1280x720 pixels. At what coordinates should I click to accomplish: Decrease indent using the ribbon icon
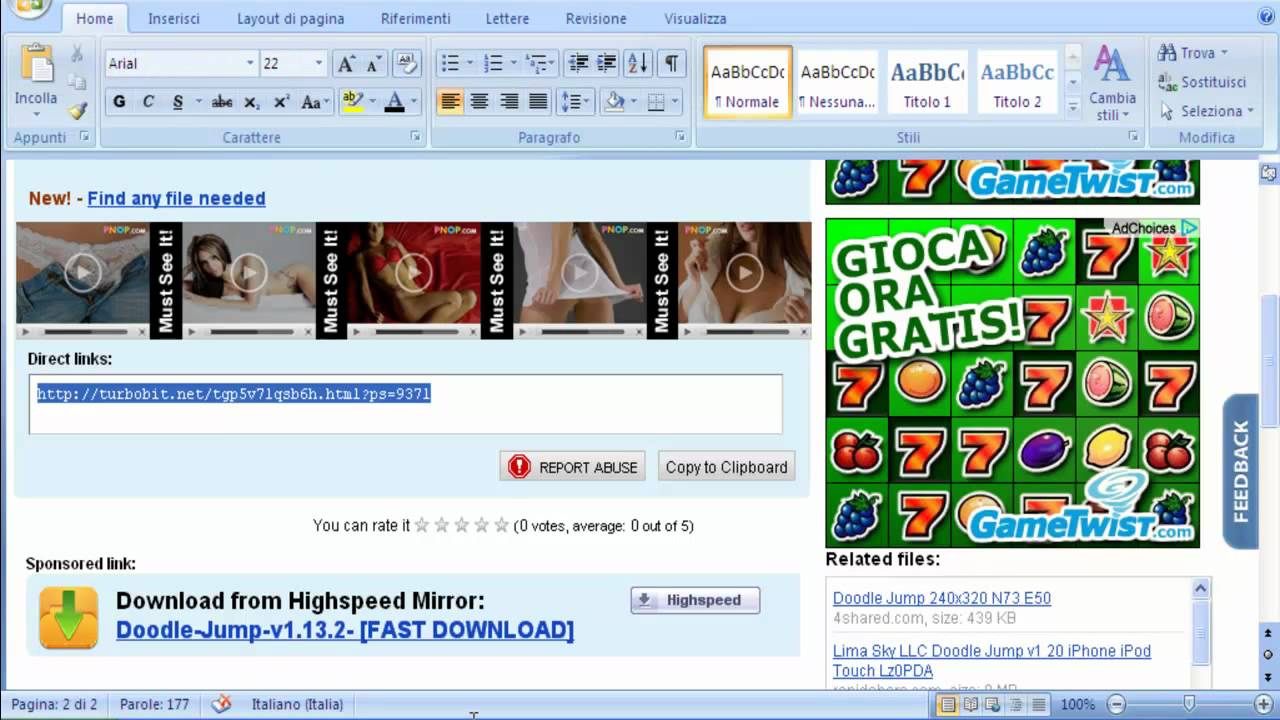point(578,64)
